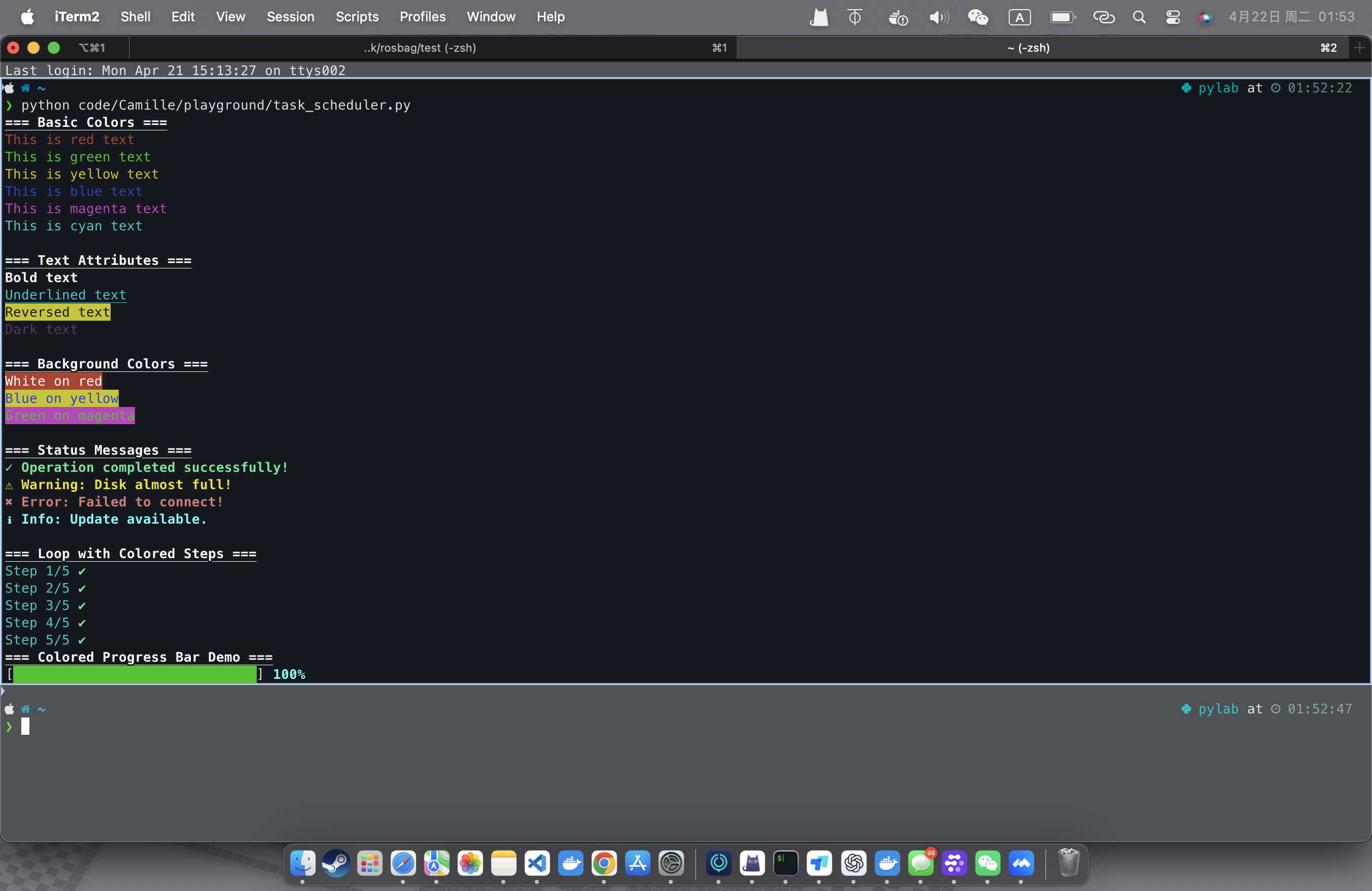1372x891 pixels.
Task: Activate Siri from the menu bar
Action: pyautogui.click(x=1205, y=17)
